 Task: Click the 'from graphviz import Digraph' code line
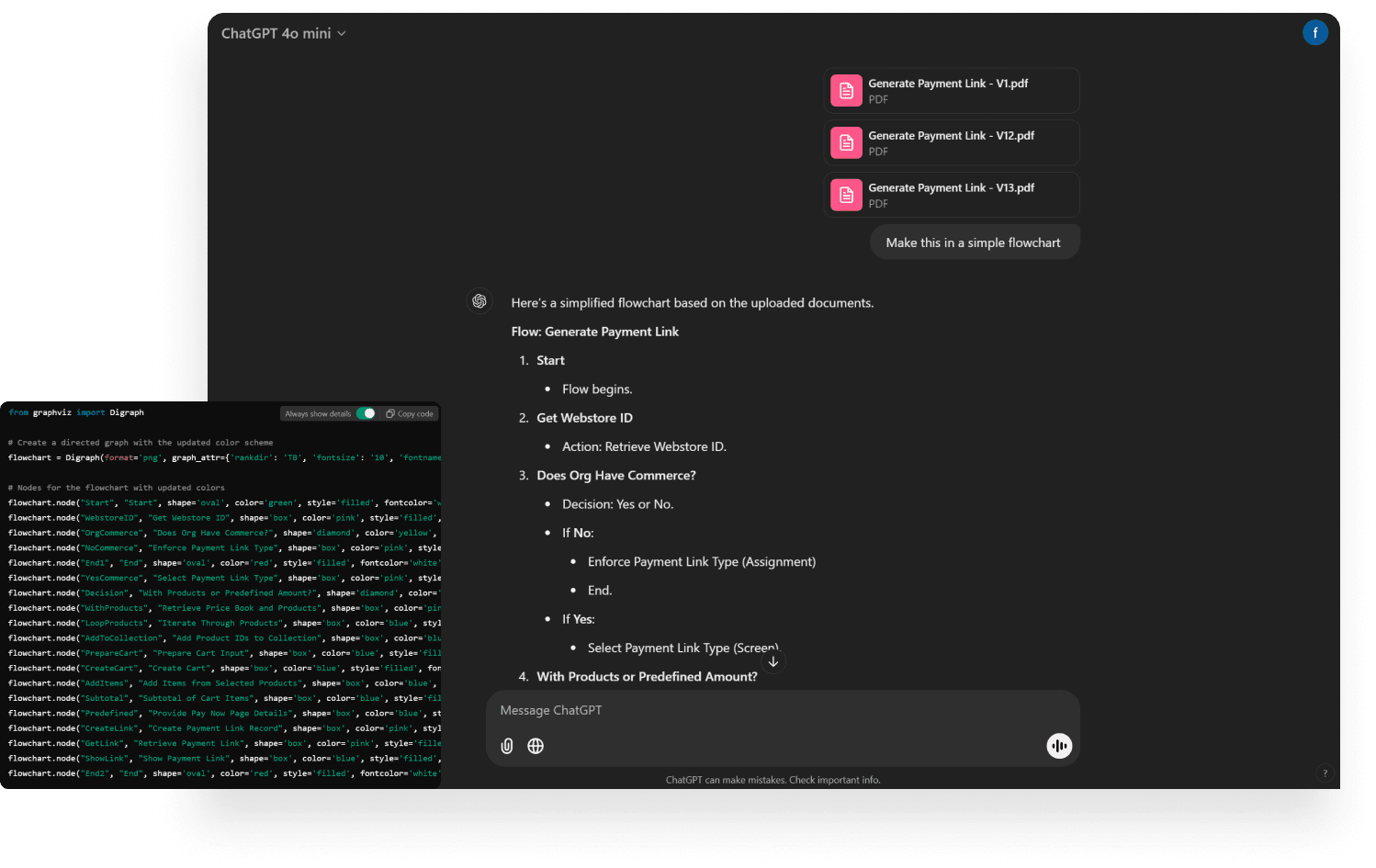point(76,412)
